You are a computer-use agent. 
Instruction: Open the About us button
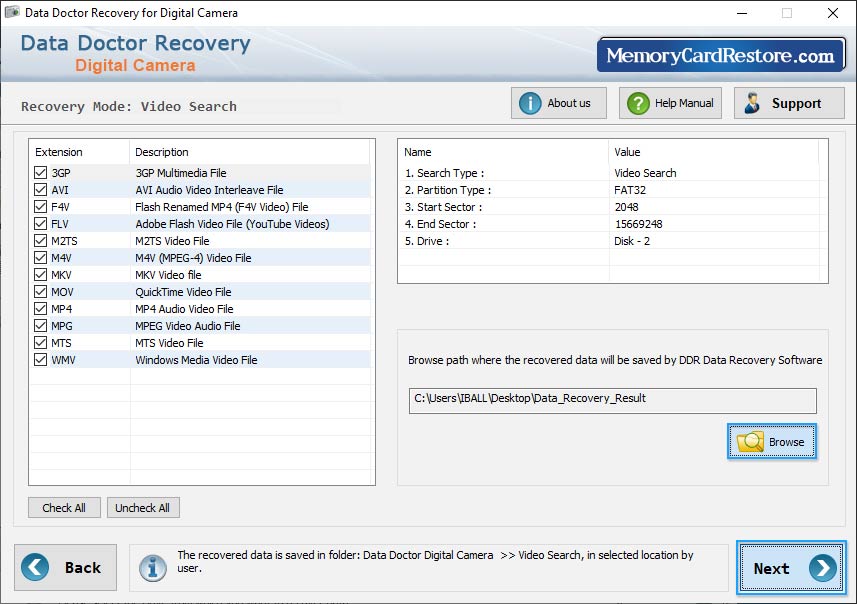point(559,103)
